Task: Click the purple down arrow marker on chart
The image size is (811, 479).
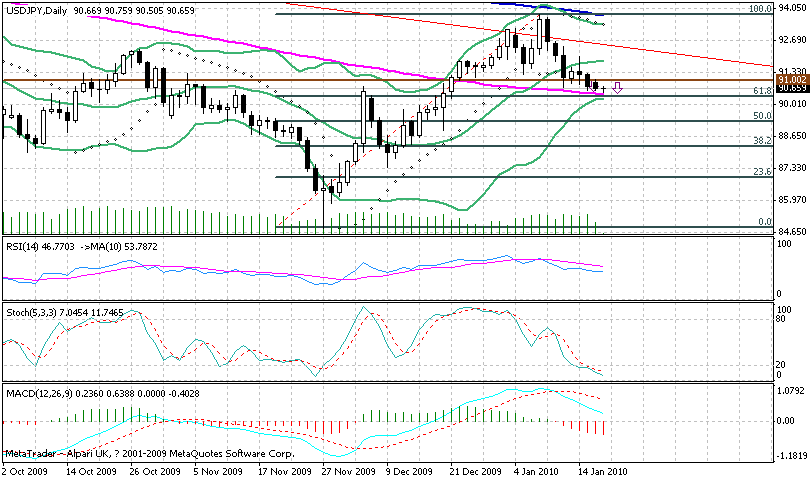Action: click(x=617, y=88)
